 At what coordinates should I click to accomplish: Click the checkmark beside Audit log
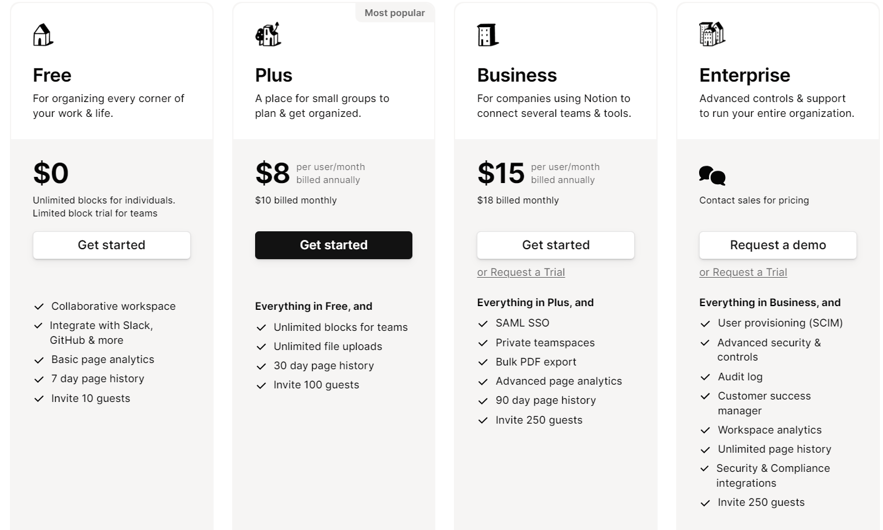click(705, 377)
